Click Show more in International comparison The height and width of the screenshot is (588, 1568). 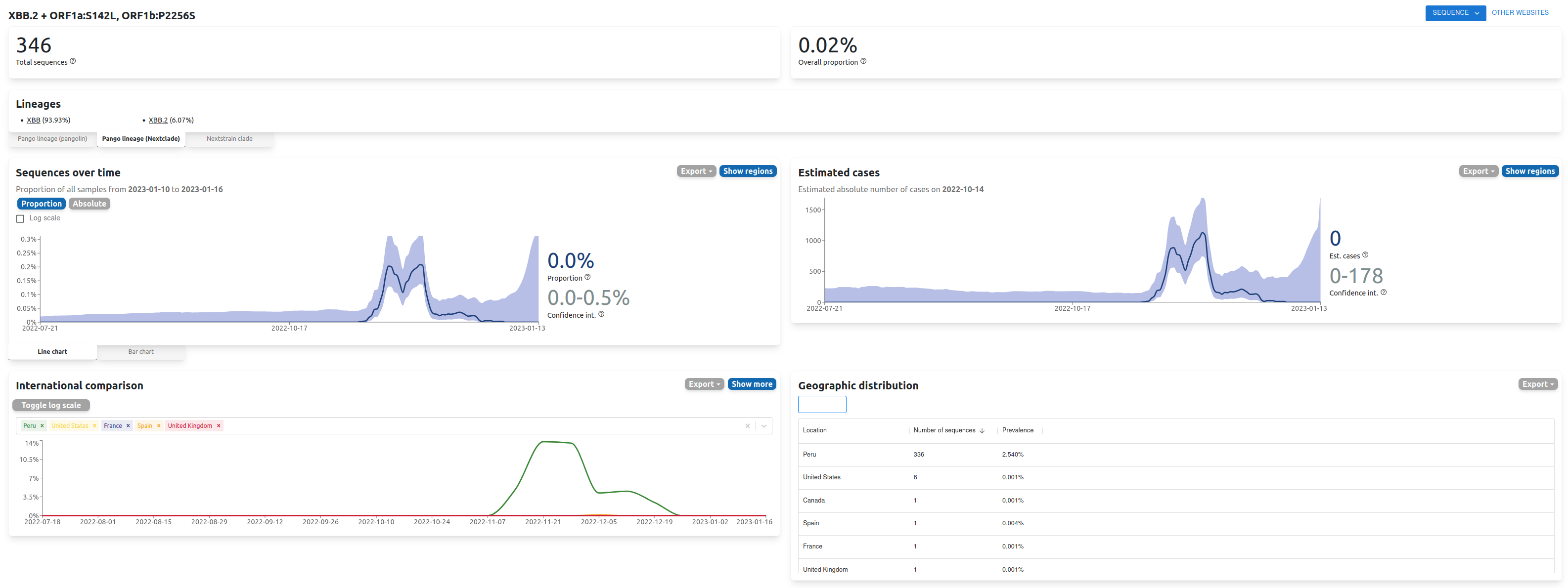pyautogui.click(x=751, y=384)
